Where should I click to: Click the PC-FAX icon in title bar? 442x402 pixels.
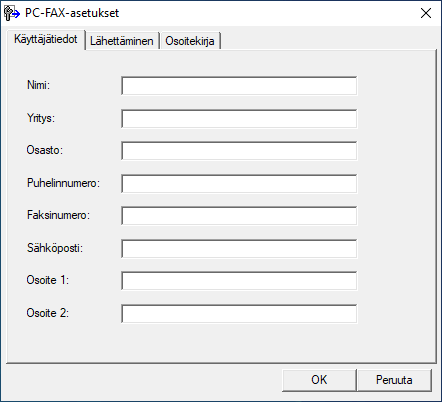(x=12, y=13)
